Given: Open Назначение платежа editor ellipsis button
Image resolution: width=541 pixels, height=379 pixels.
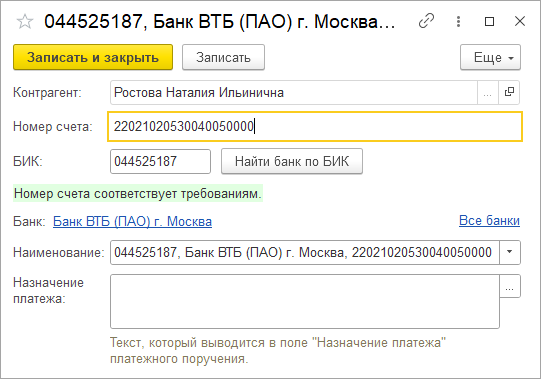Looking at the screenshot, I should point(510,286).
